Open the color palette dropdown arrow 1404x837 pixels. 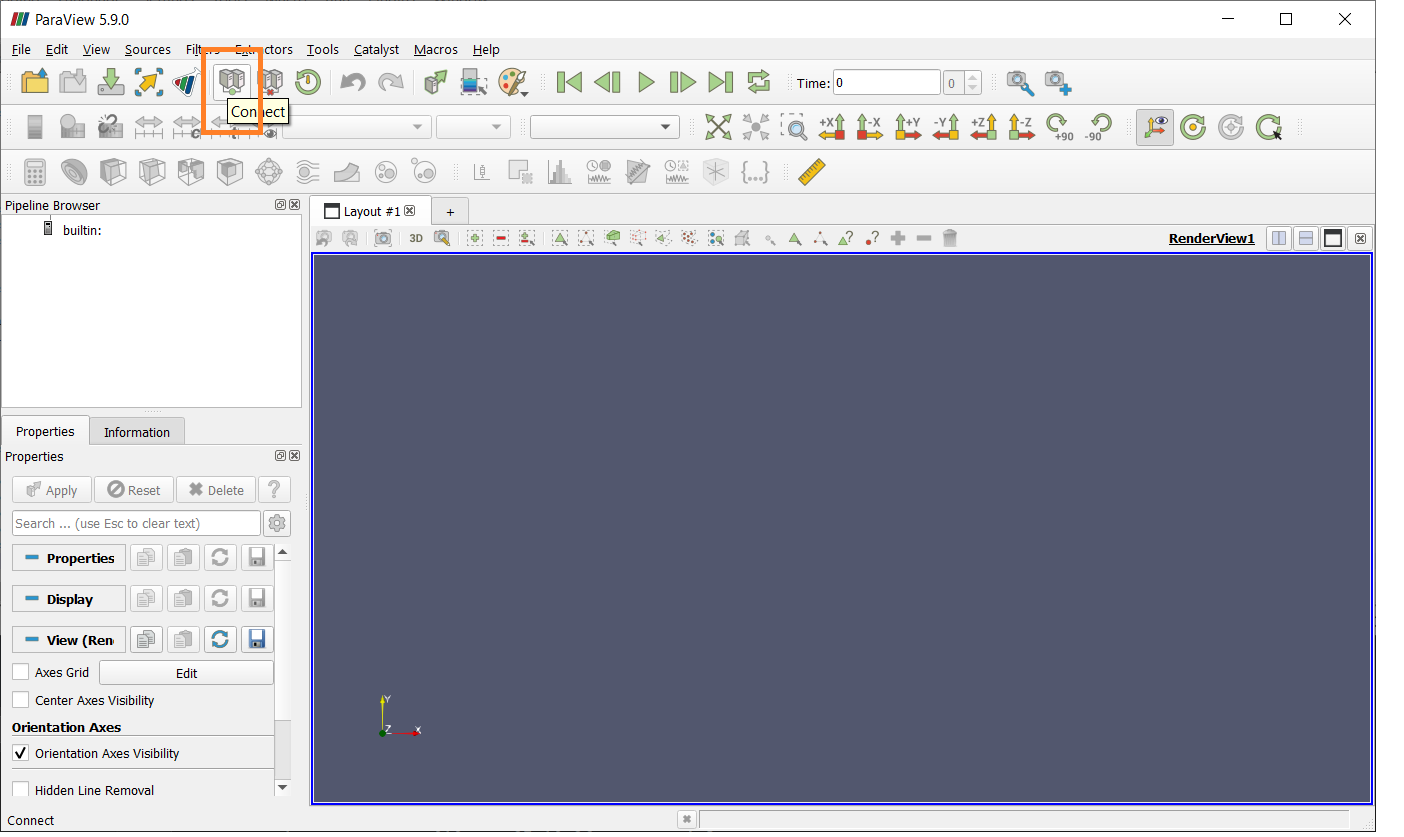525,94
